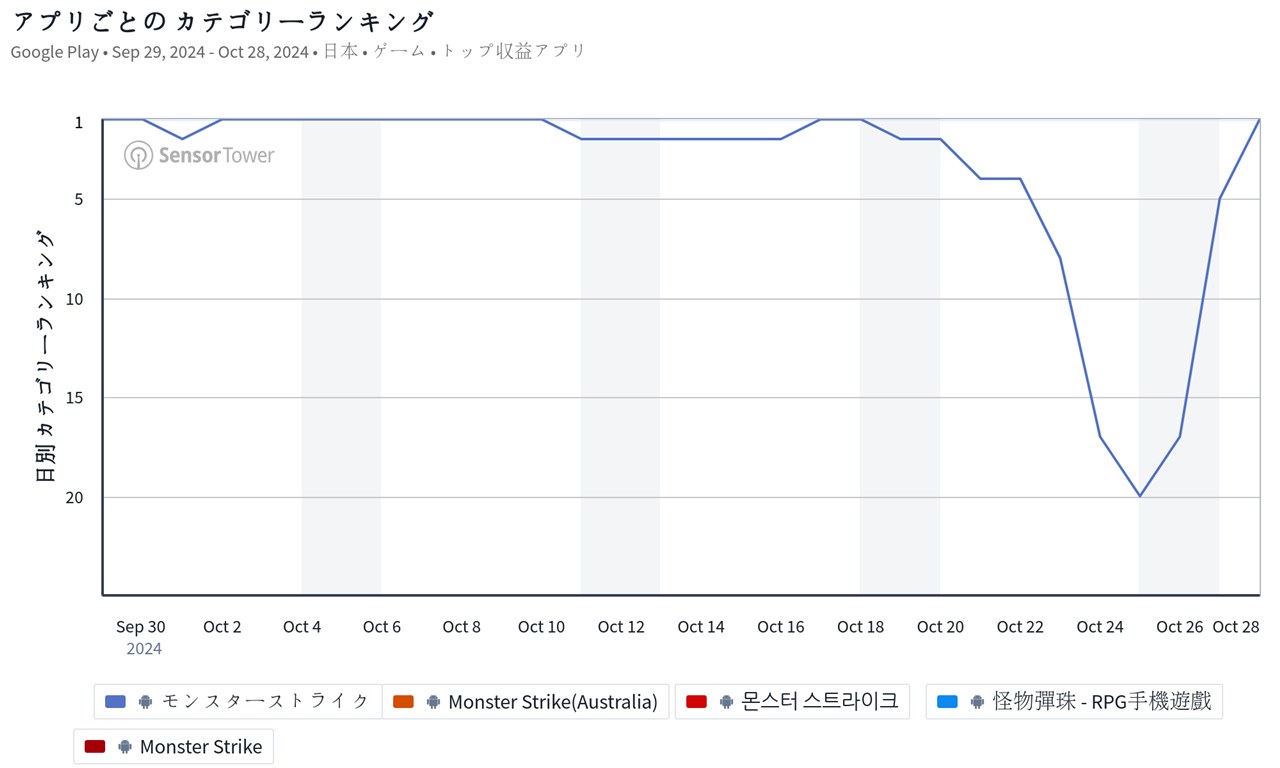Click the Android icon beside 몬스터 스트라이크
Viewport: 1280px width, 768px height.
(726, 702)
